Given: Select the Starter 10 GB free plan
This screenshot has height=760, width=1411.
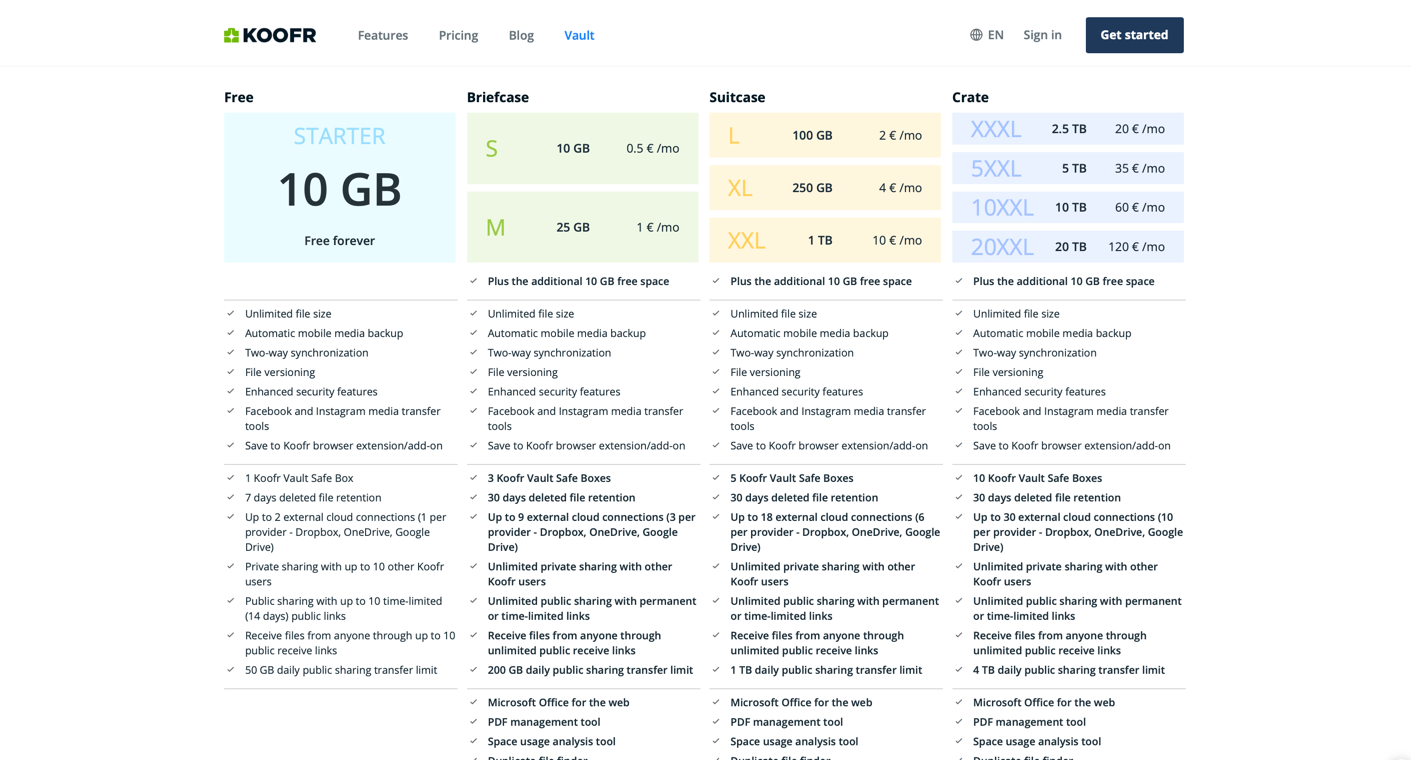Looking at the screenshot, I should click(340, 188).
